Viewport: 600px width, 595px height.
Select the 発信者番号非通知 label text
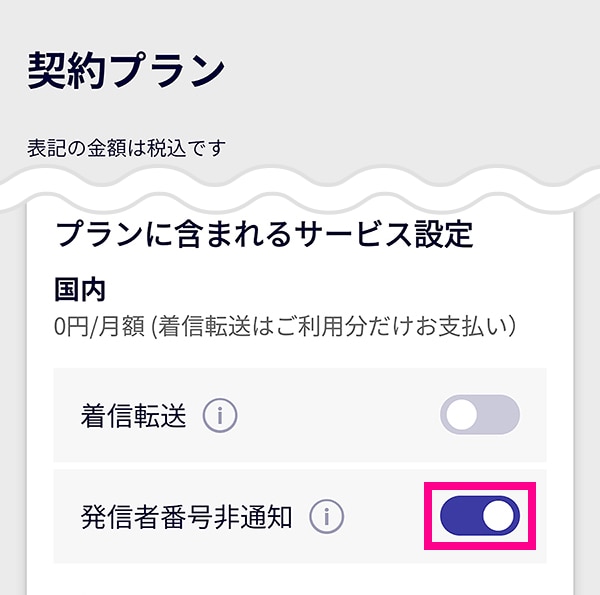(x=187, y=517)
